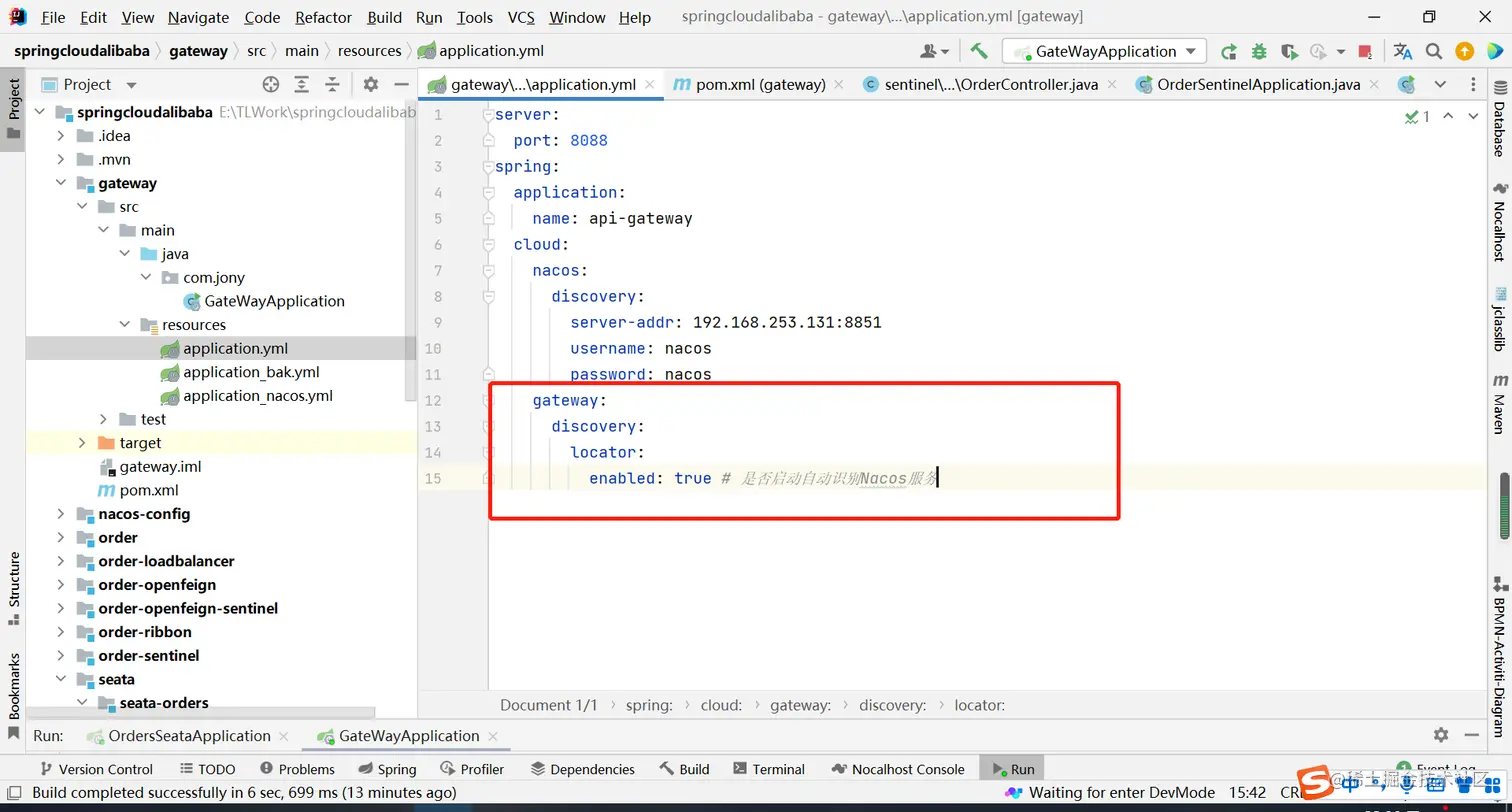Open the Project view mode dropdown

pos(131,85)
